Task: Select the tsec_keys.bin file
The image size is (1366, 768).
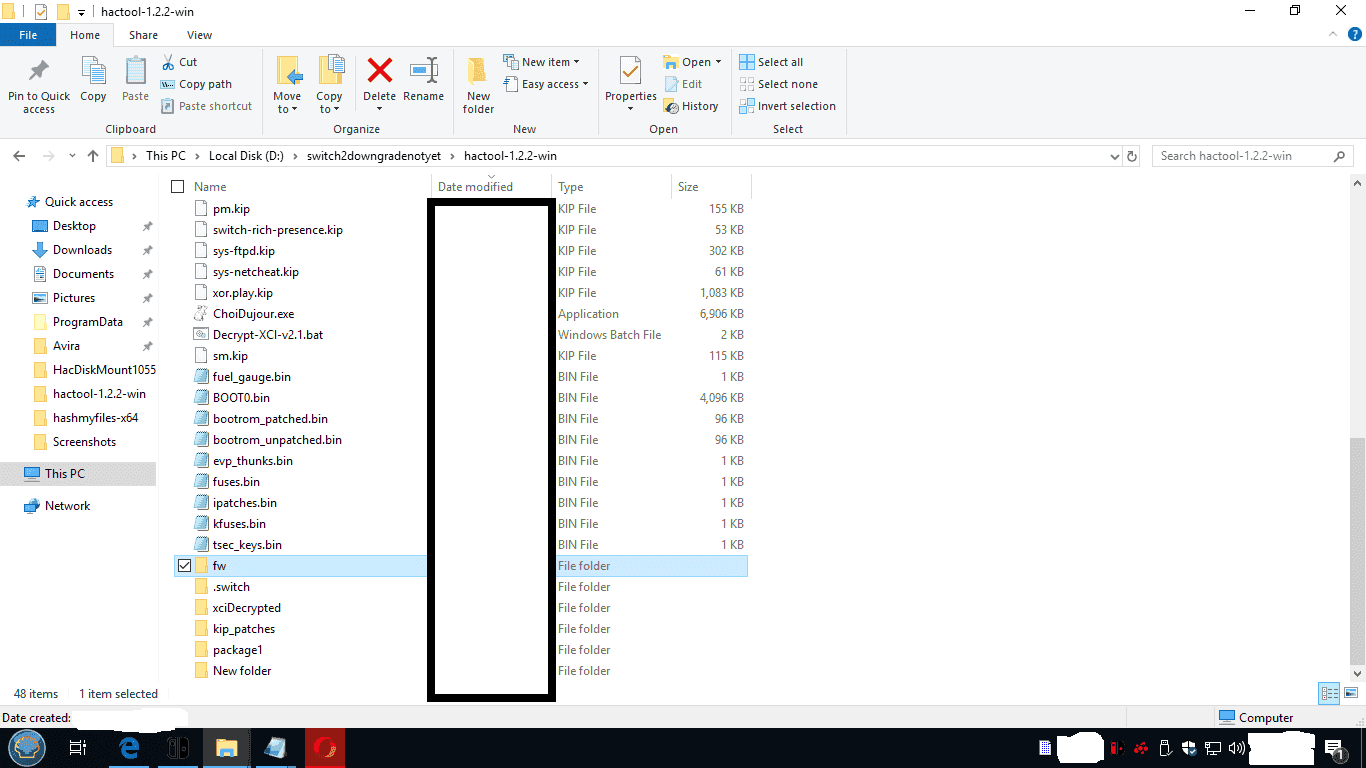Action: pos(247,545)
